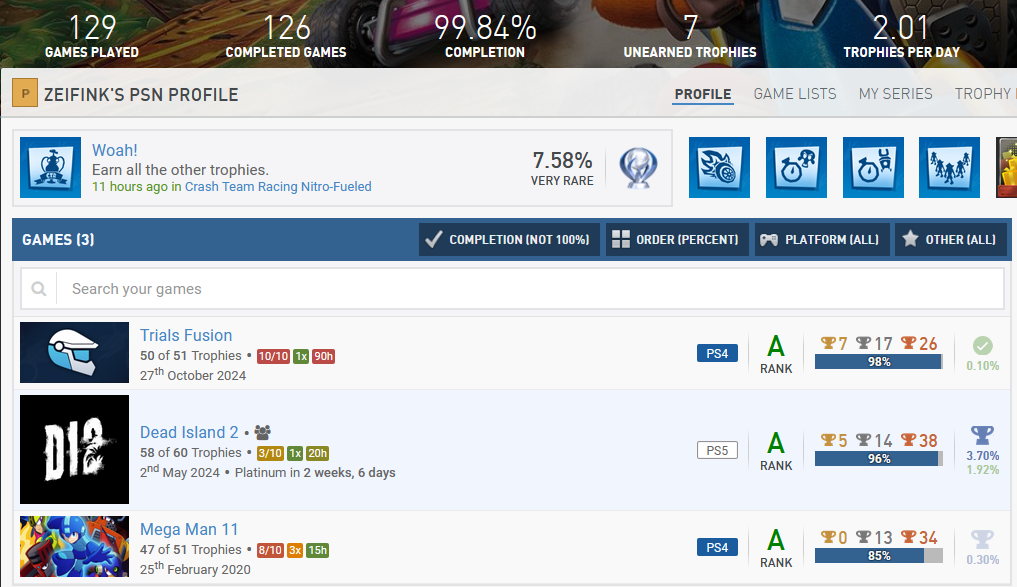
Task: Open the Other (All) filter dropdown
Action: pyautogui.click(x=951, y=239)
